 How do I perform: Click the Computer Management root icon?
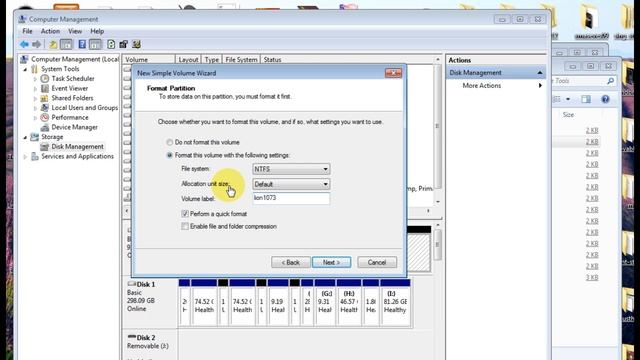24,59
